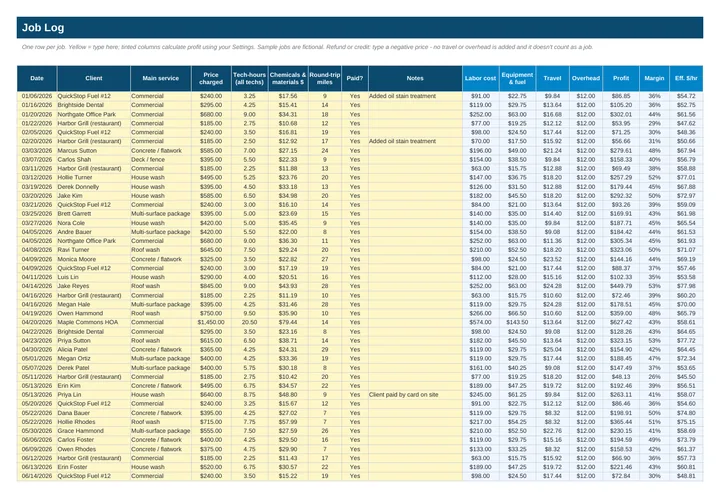This screenshot has width=720, height=498.
Task: Click the Carlos Foster client cell
Action: 94,440
